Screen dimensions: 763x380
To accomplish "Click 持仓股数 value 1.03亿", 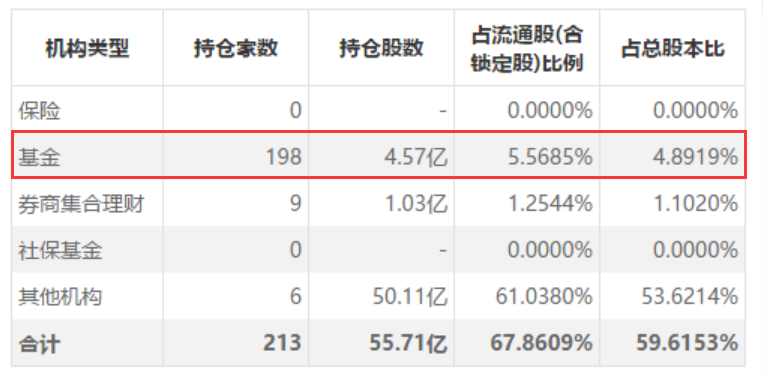I will [x=418, y=204].
